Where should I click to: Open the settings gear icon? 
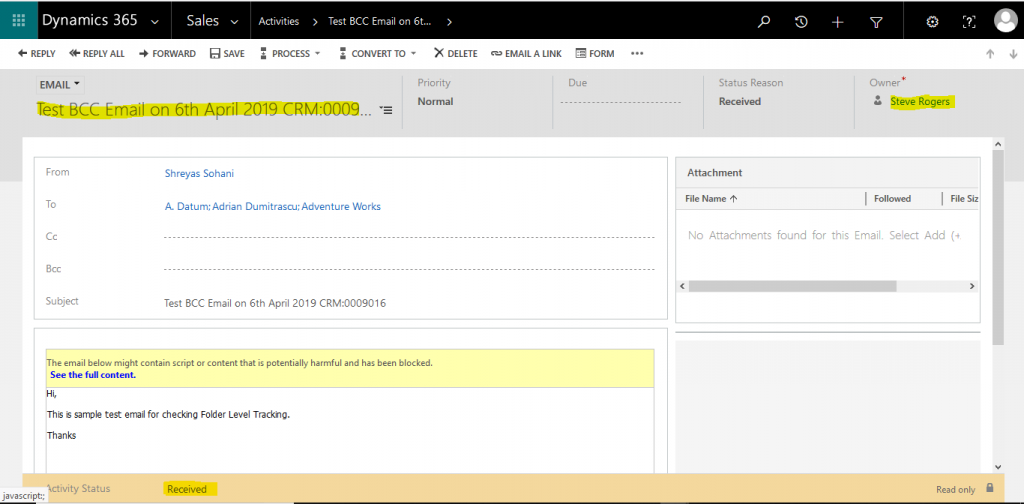click(x=933, y=22)
